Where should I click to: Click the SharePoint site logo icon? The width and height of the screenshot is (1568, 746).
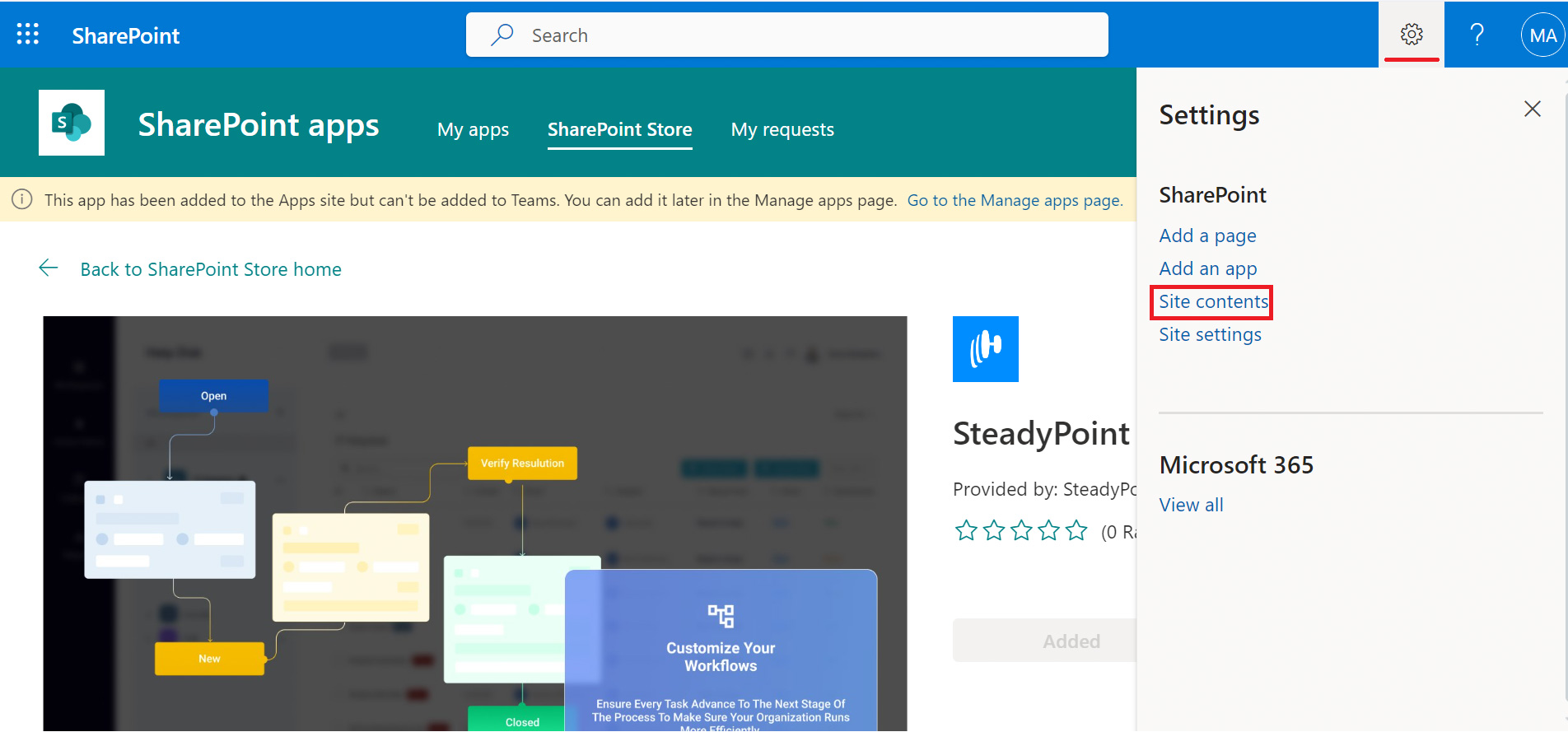pos(72,123)
